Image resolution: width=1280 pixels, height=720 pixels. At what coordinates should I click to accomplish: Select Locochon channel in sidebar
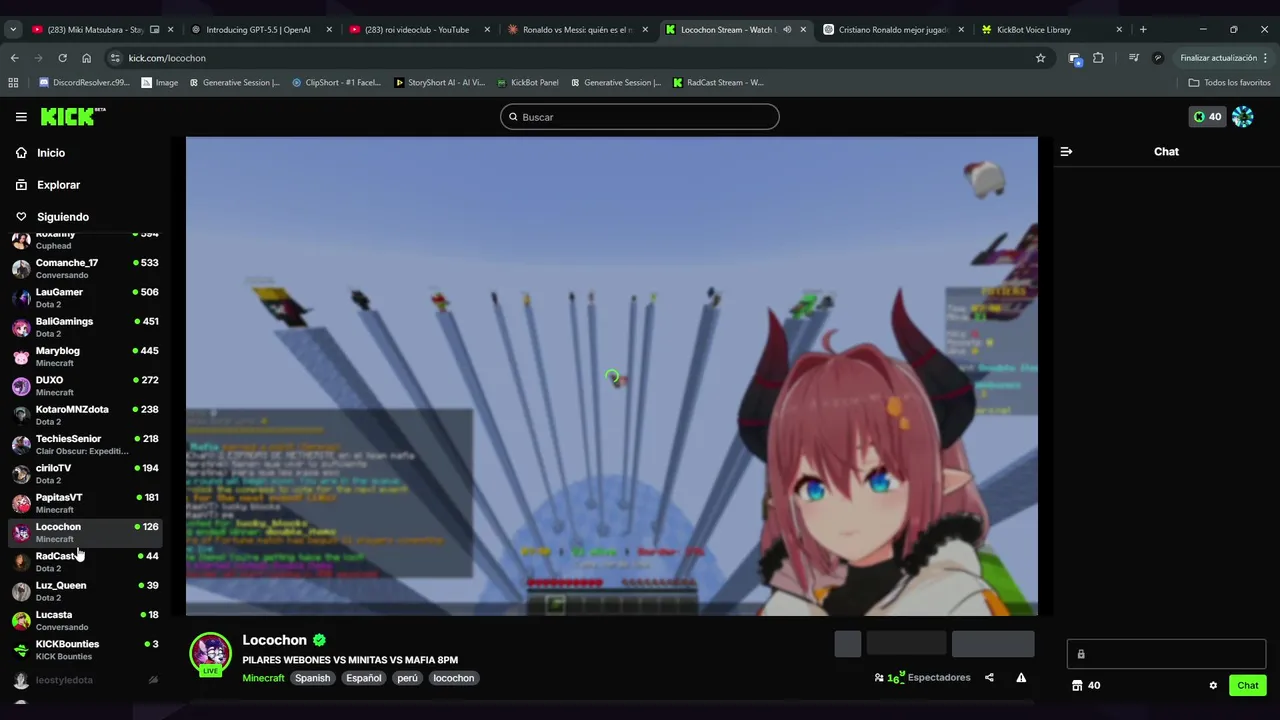(85, 533)
